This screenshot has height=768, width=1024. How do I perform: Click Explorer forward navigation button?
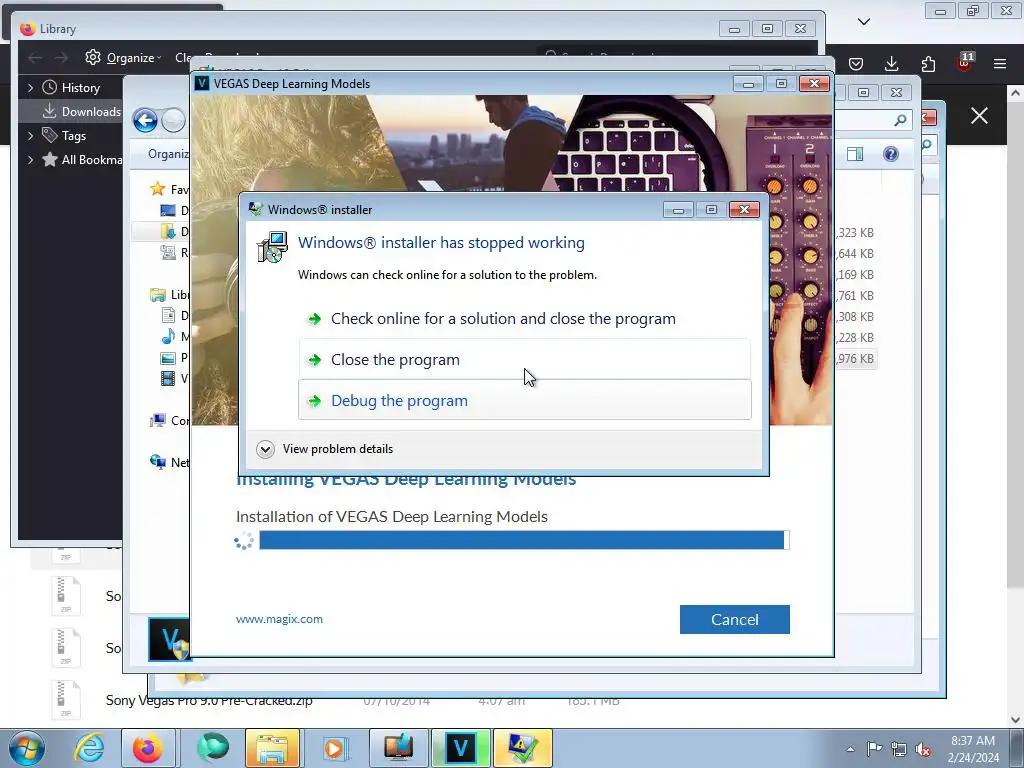(173, 120)
